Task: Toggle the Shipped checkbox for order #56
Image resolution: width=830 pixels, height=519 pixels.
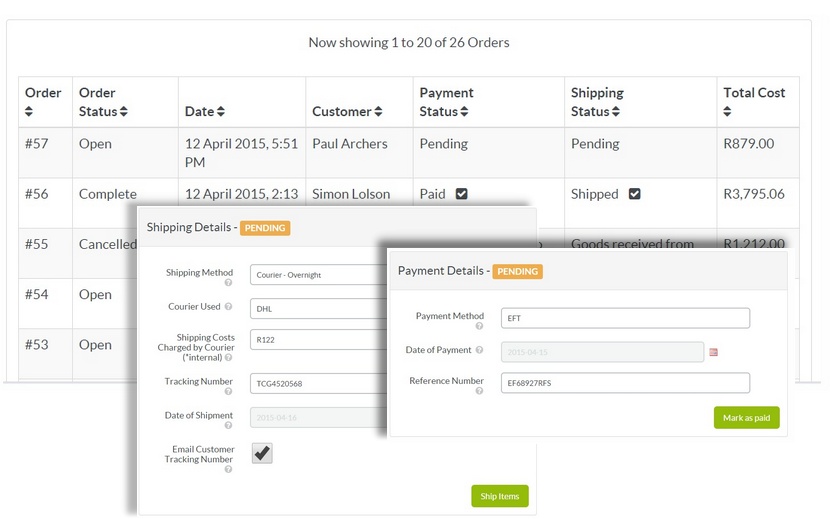Action: coord(634,194)
